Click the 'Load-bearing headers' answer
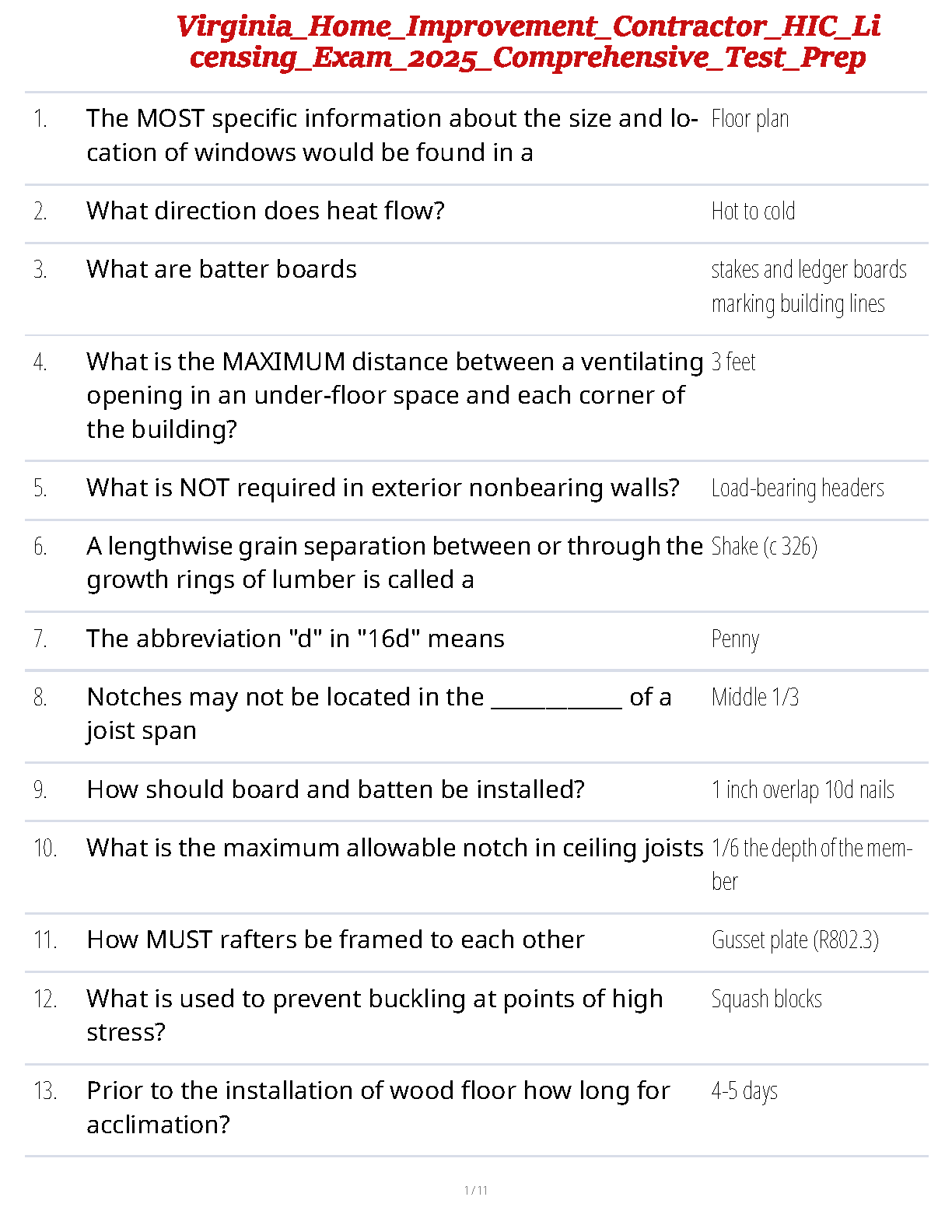 798,488
